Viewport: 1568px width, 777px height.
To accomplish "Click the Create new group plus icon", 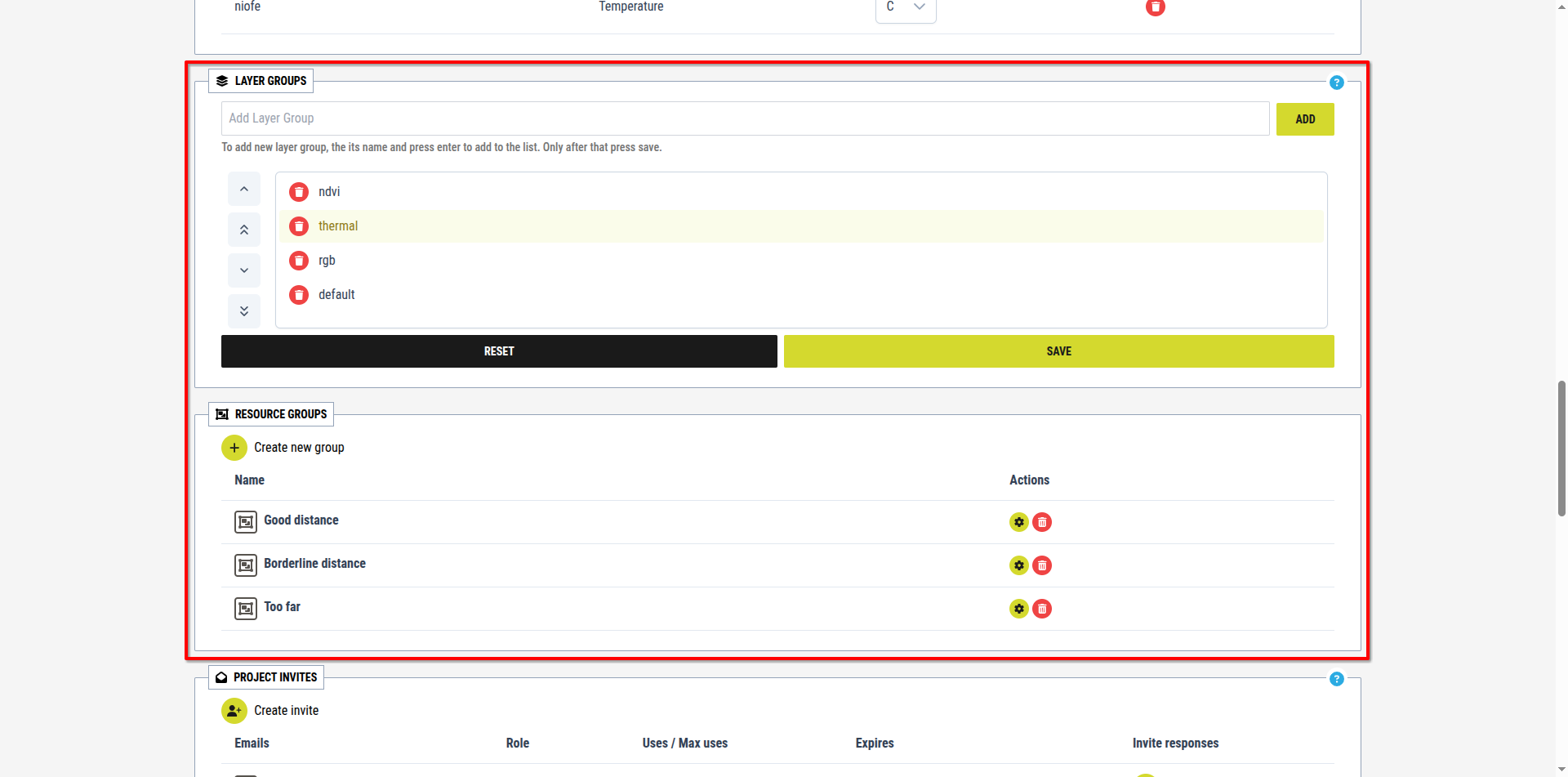I will pos(234,448).
